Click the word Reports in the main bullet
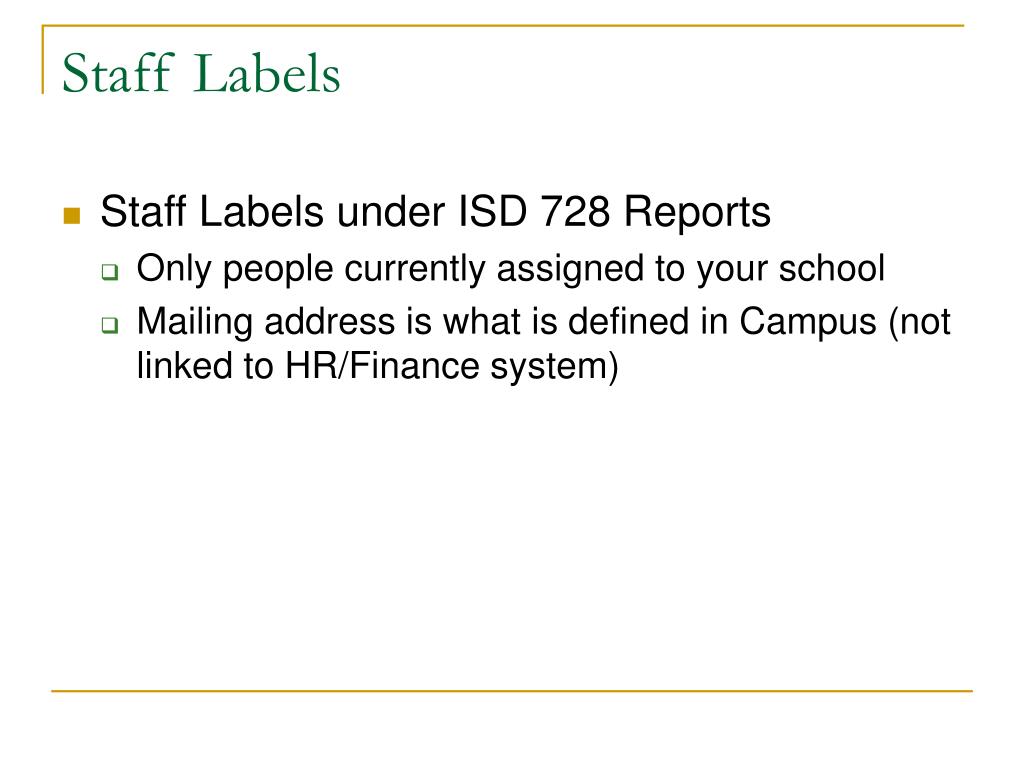1024x768 pixels. (x=697, y=212)
